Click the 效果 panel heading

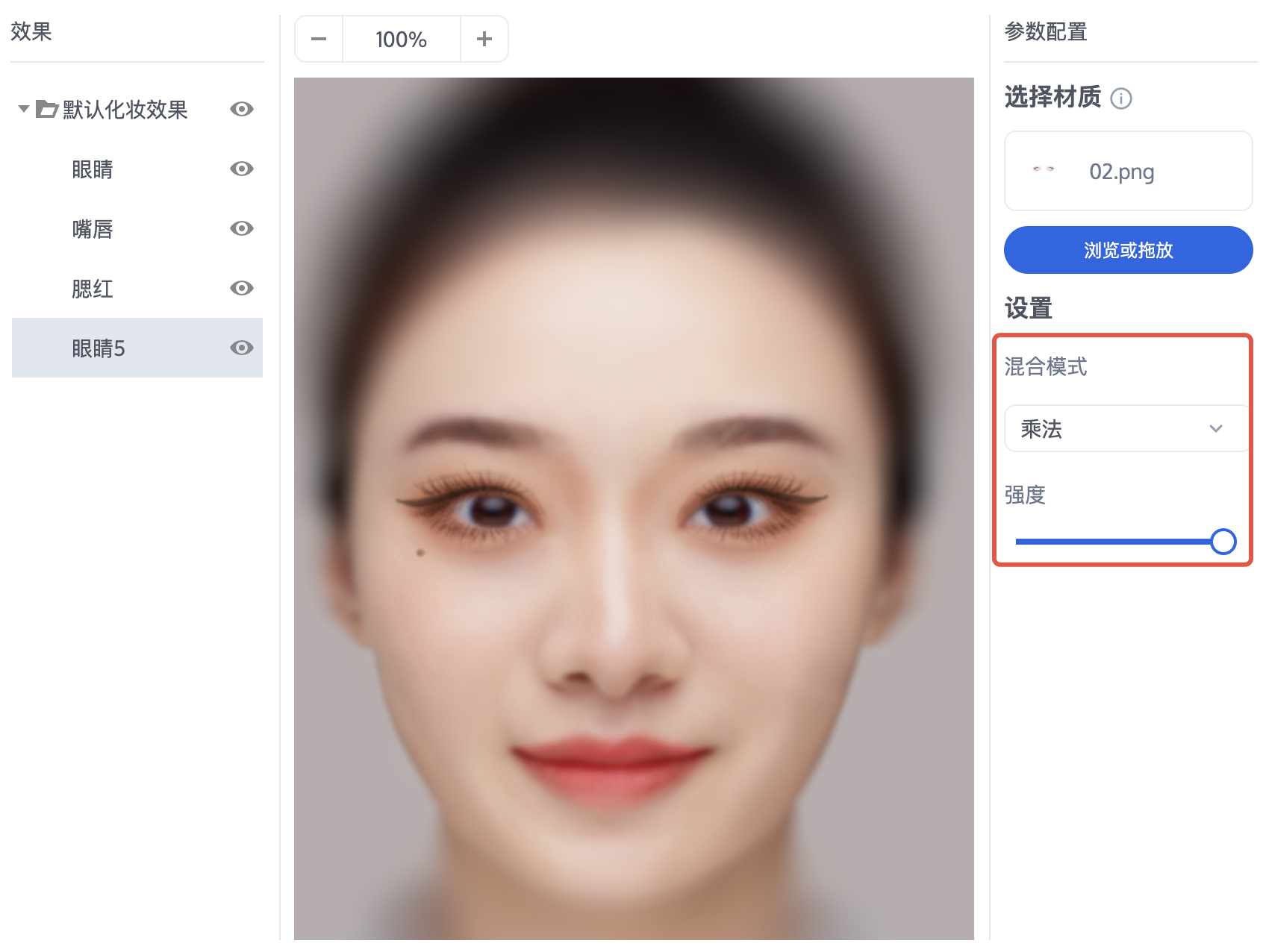31,31
